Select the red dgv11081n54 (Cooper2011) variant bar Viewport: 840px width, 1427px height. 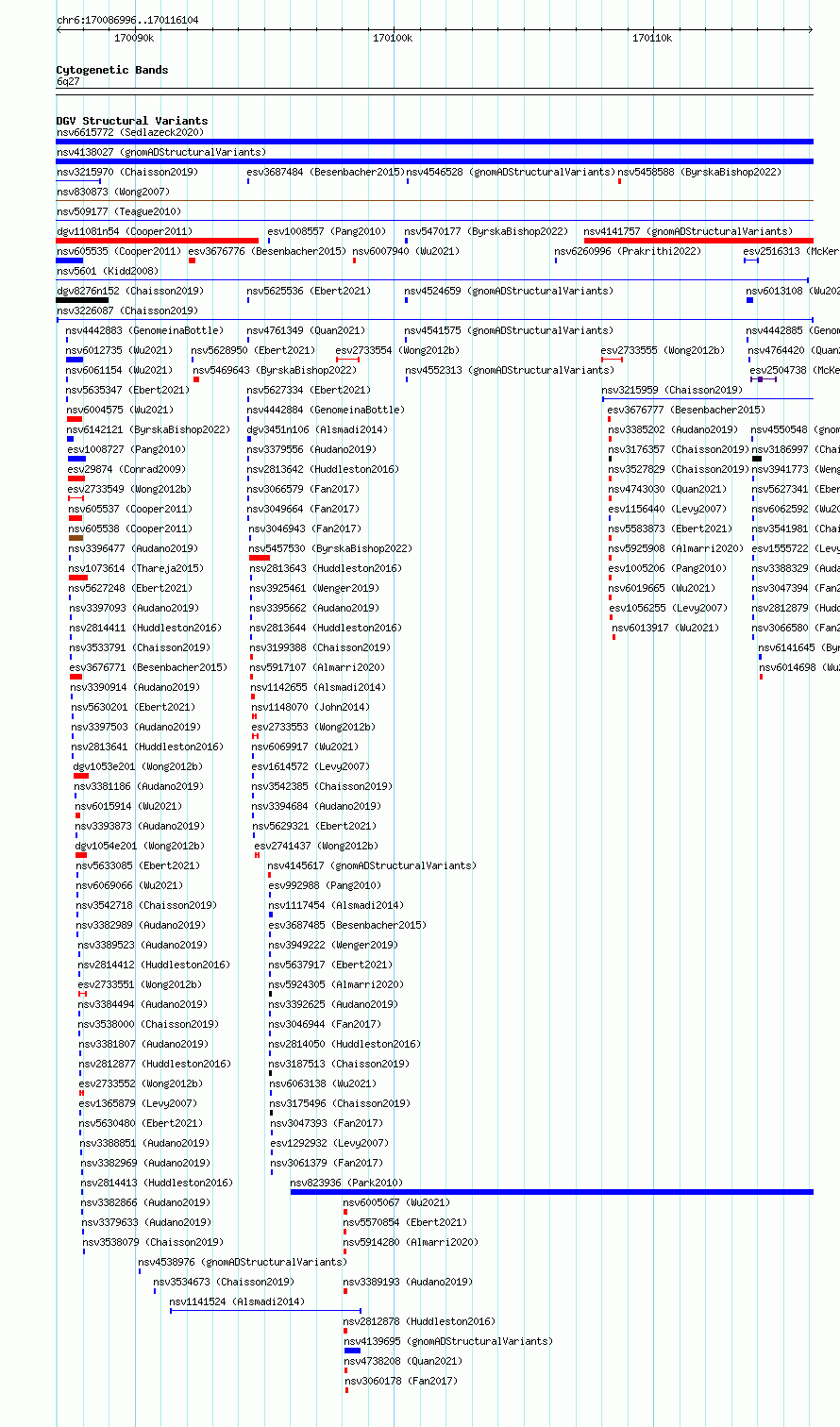click(x=157, y=241)
